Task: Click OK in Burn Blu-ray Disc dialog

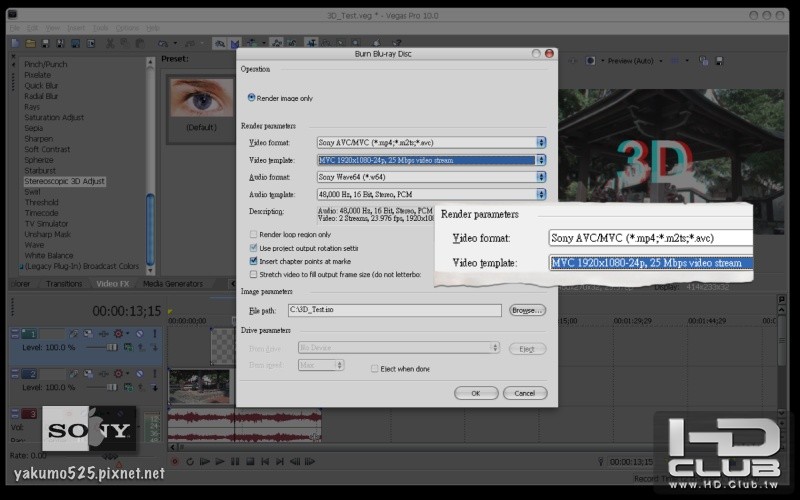Action: tap(476, 393)
